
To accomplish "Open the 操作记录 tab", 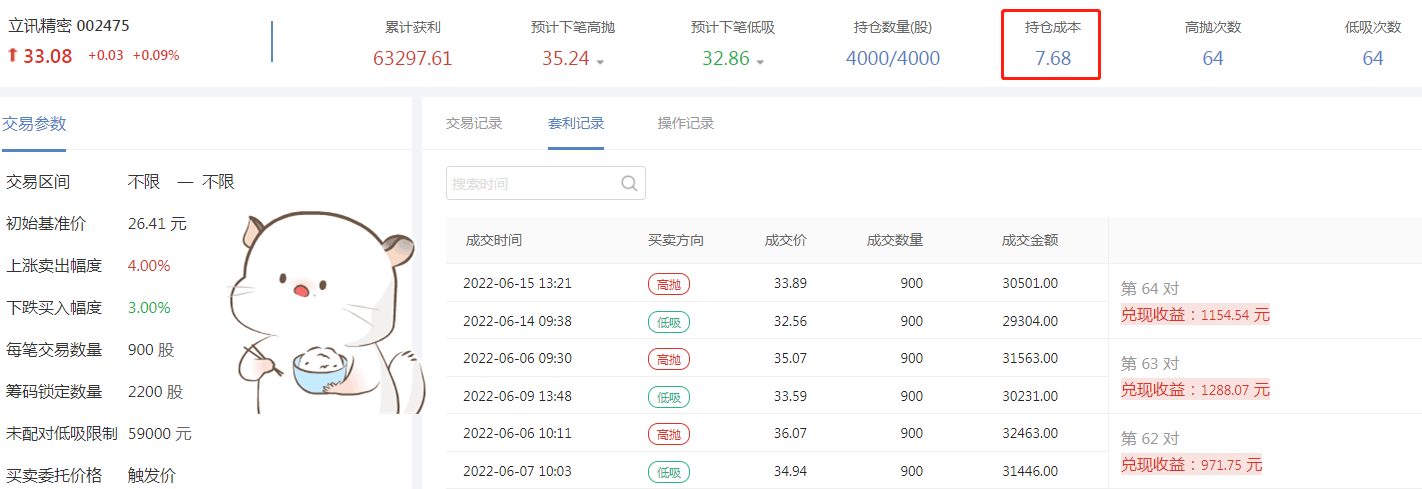I will click(686, 123).
